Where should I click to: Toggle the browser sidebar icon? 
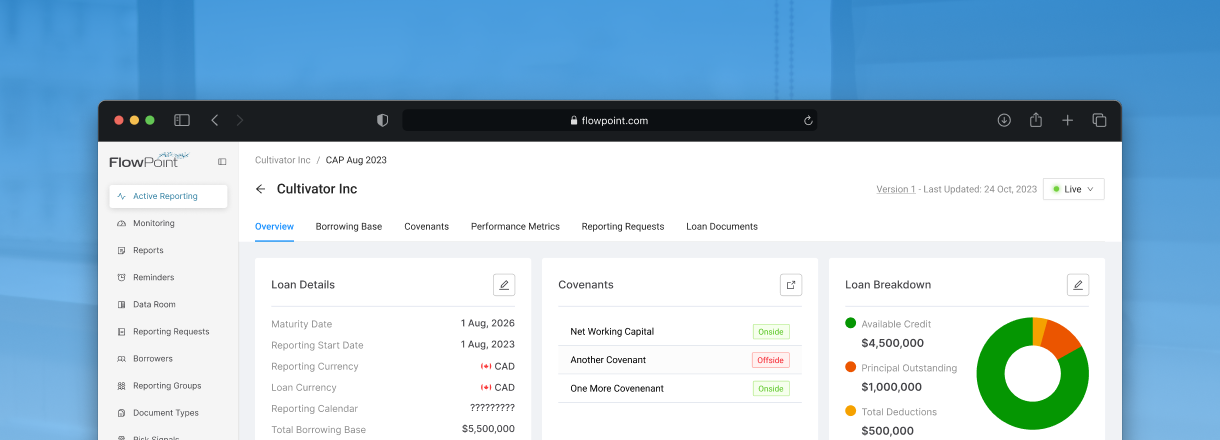pos(182,120)
